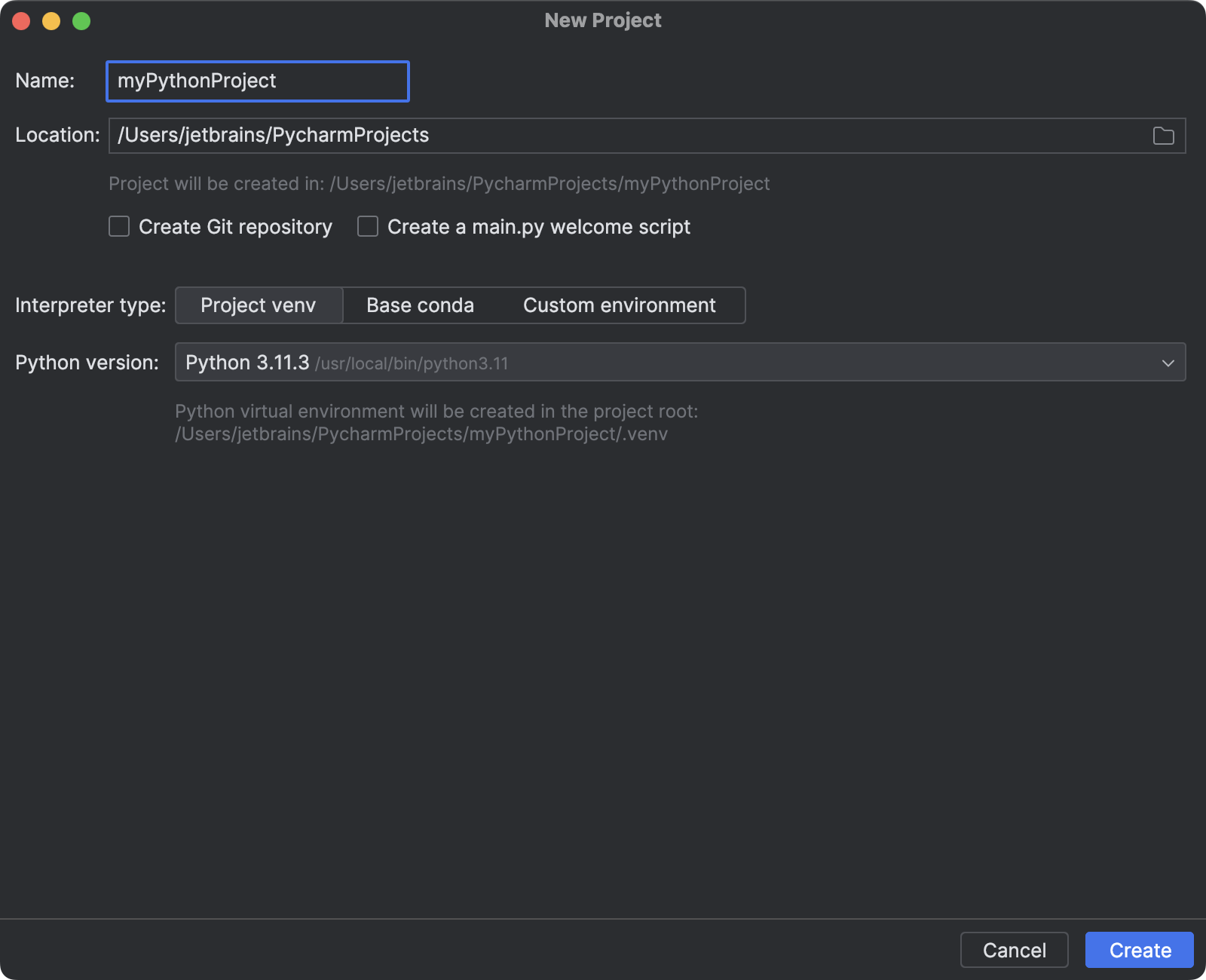Cancel the New Project dialog
The height and width of the screenshot is (980, 1206).
coord(1014,950)
